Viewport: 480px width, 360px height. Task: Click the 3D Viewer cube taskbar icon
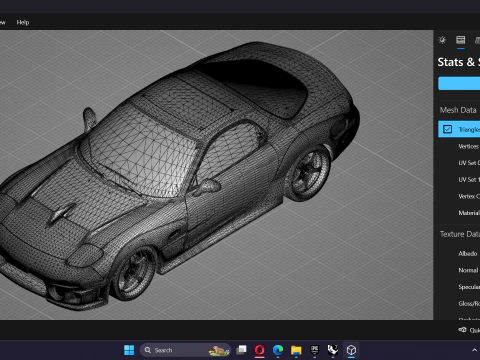coord(351,350)
